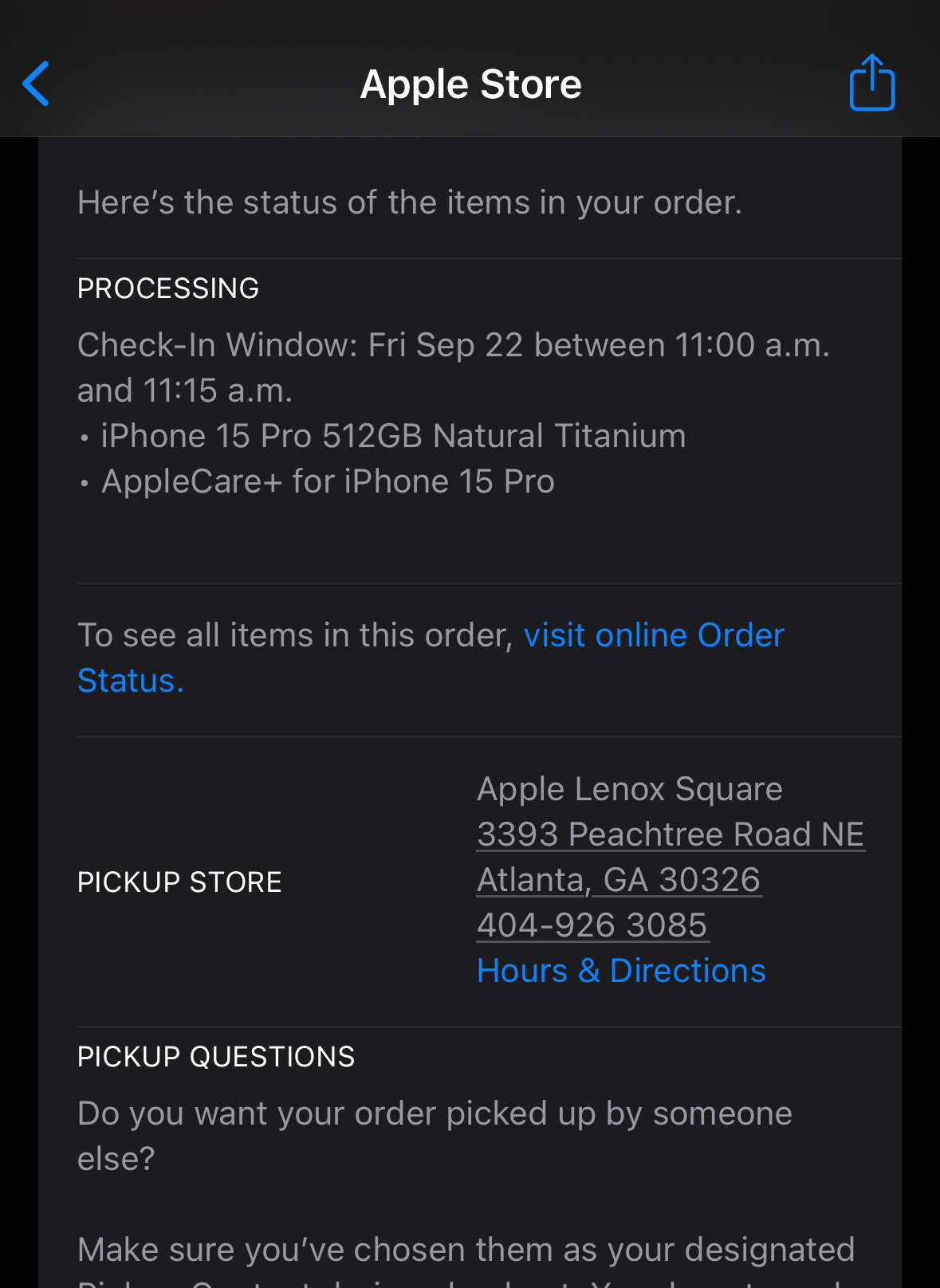This screenshot has width=940, height=1288.
Task: Tap the back chevron icon
Action: coord(37,84)
